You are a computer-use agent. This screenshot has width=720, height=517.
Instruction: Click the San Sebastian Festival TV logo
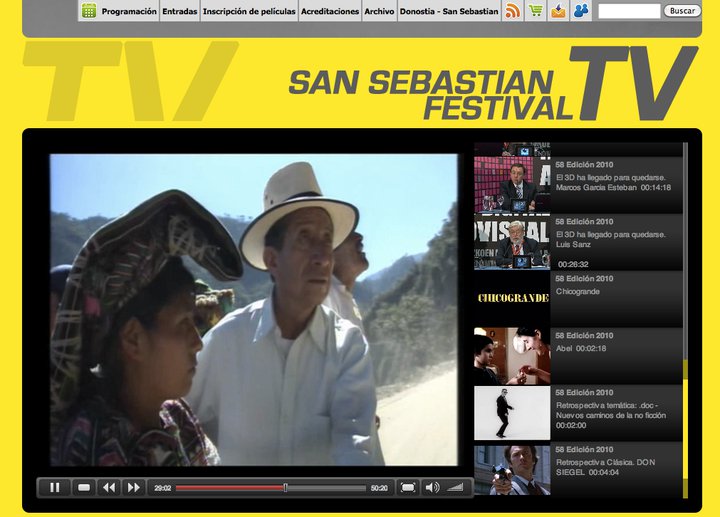point(494,83)
